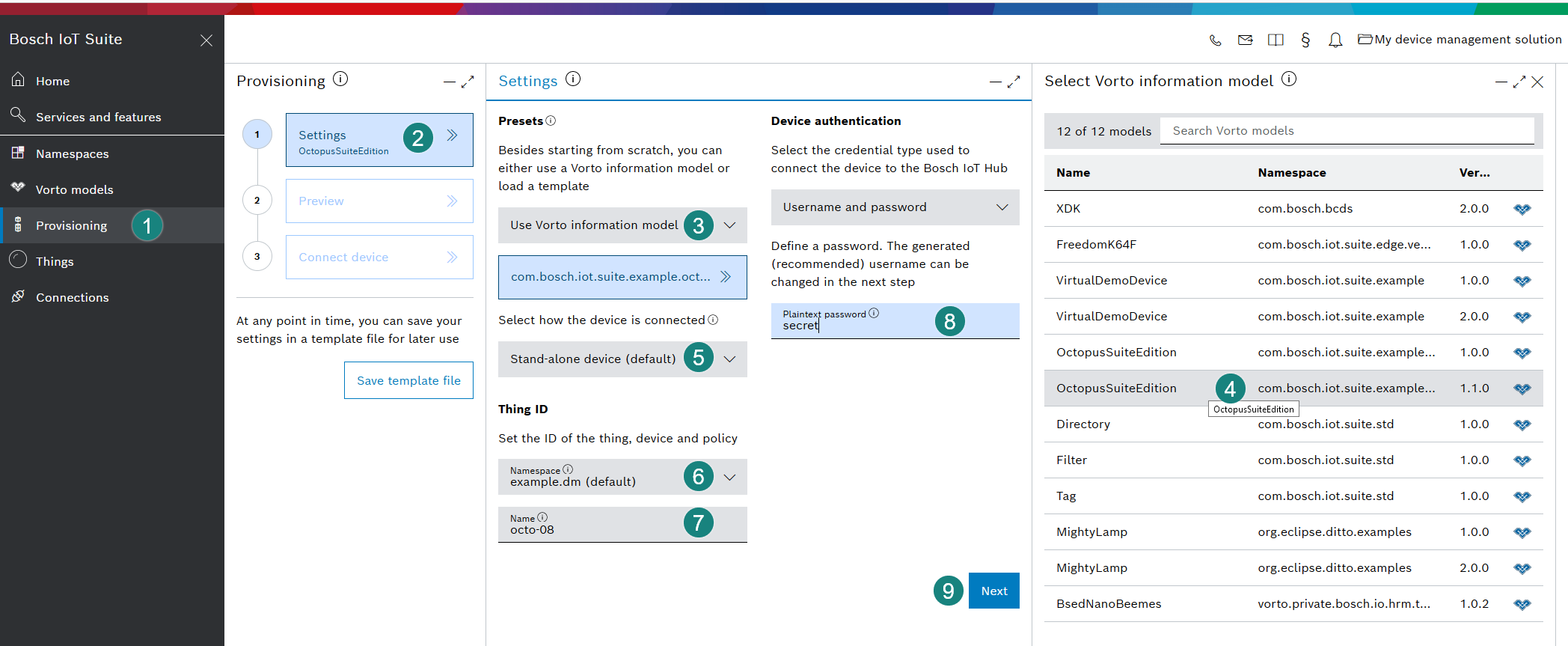Click the phone contact icon in header

[1215, 40]
